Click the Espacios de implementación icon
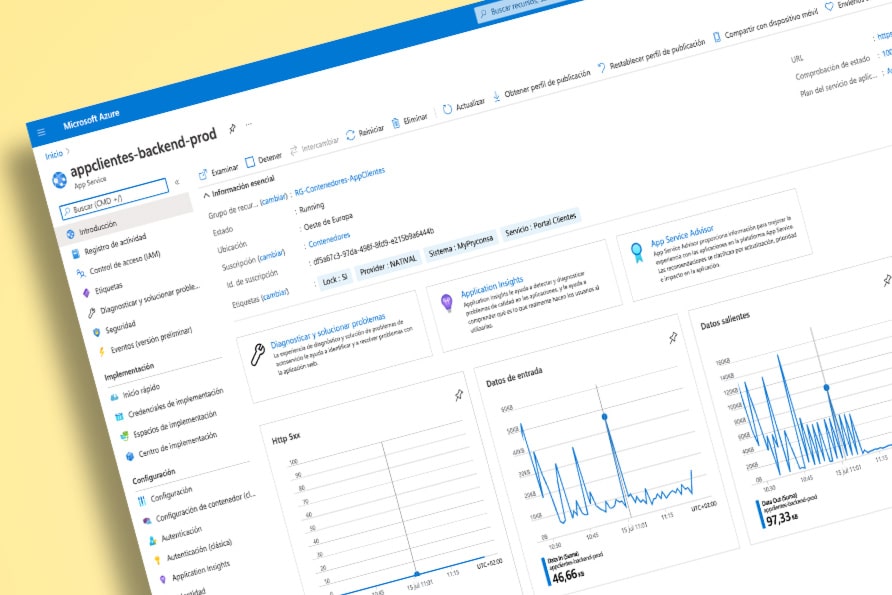 click(125, 436)
